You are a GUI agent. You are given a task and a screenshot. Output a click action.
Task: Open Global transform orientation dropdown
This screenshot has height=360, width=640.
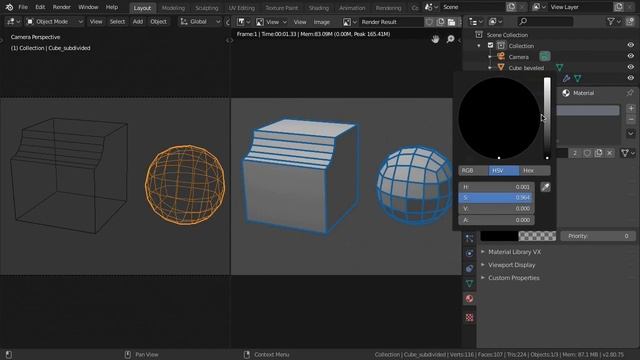pos(200,22)
